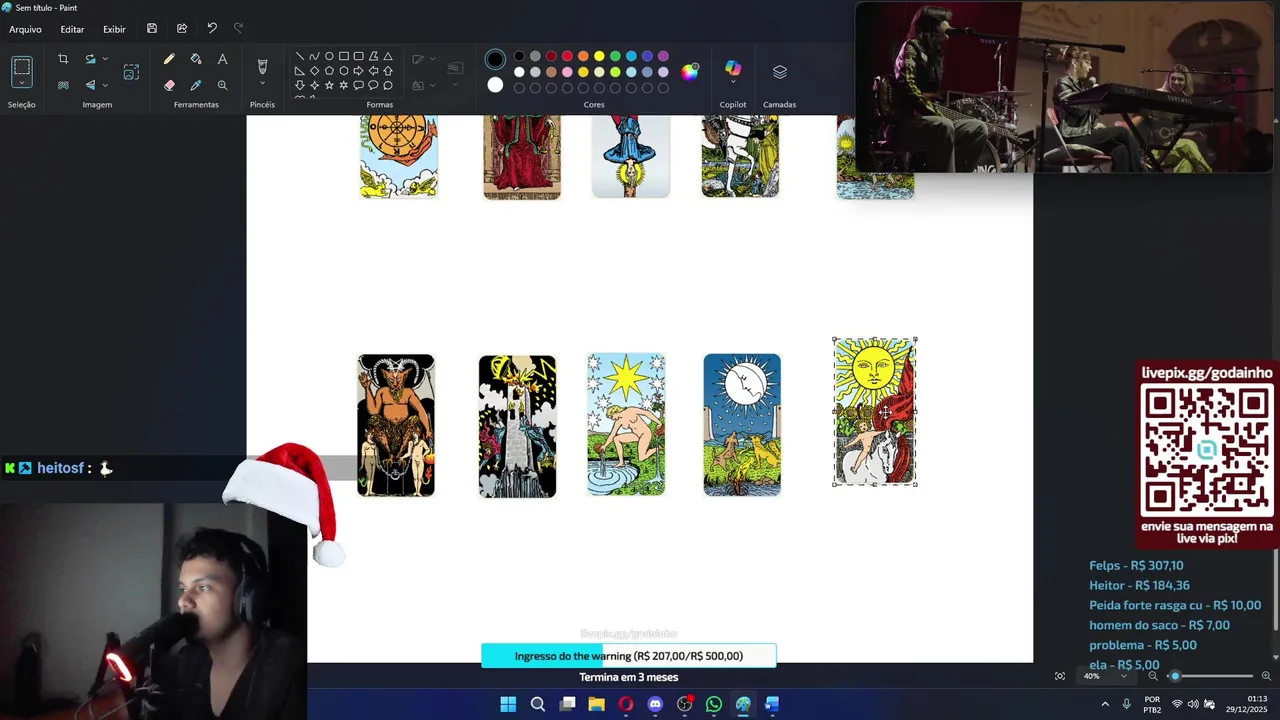Open Discord from the taskbar
1280x720 pixels.
click(655, 704)
